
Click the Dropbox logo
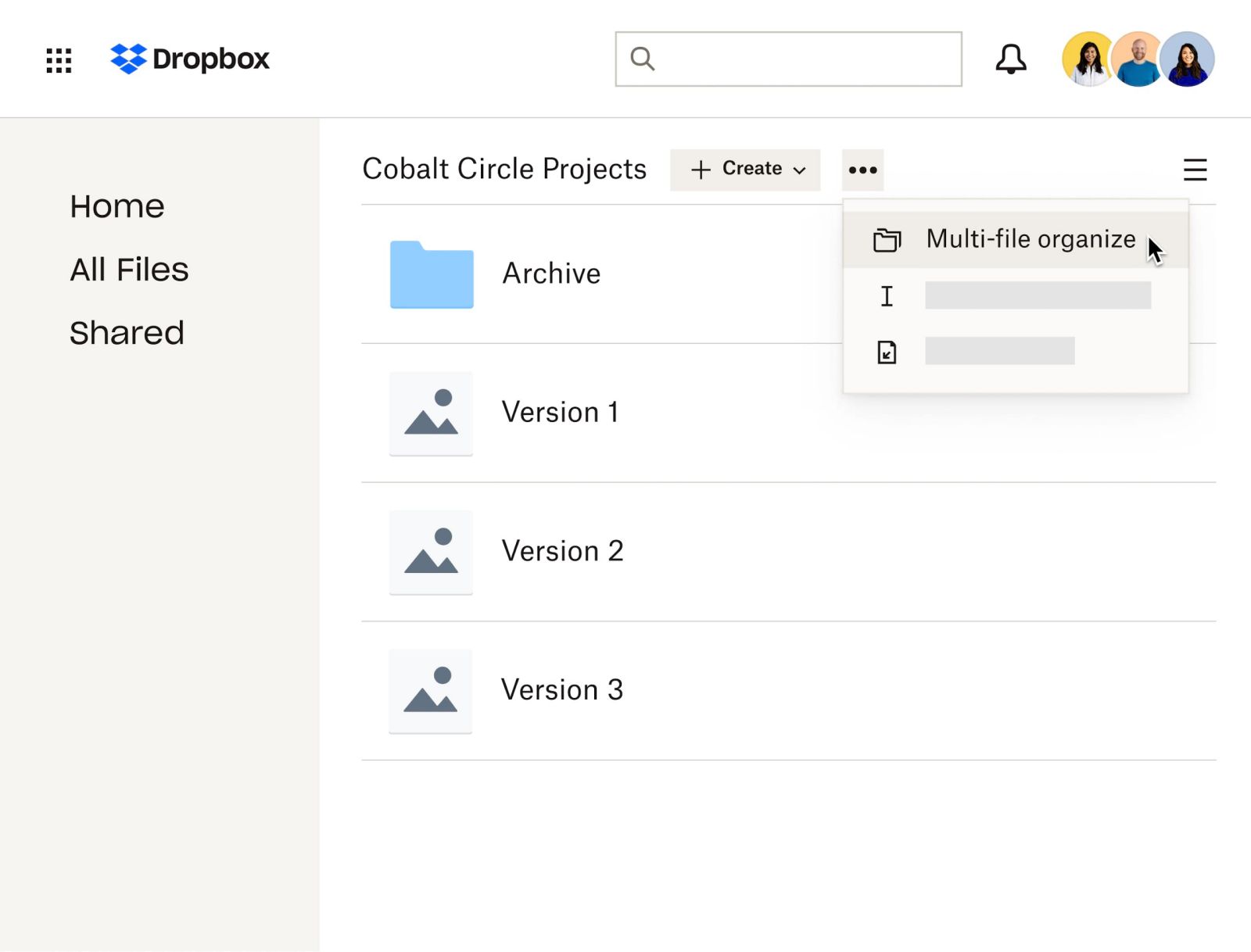tap(190, 59)
